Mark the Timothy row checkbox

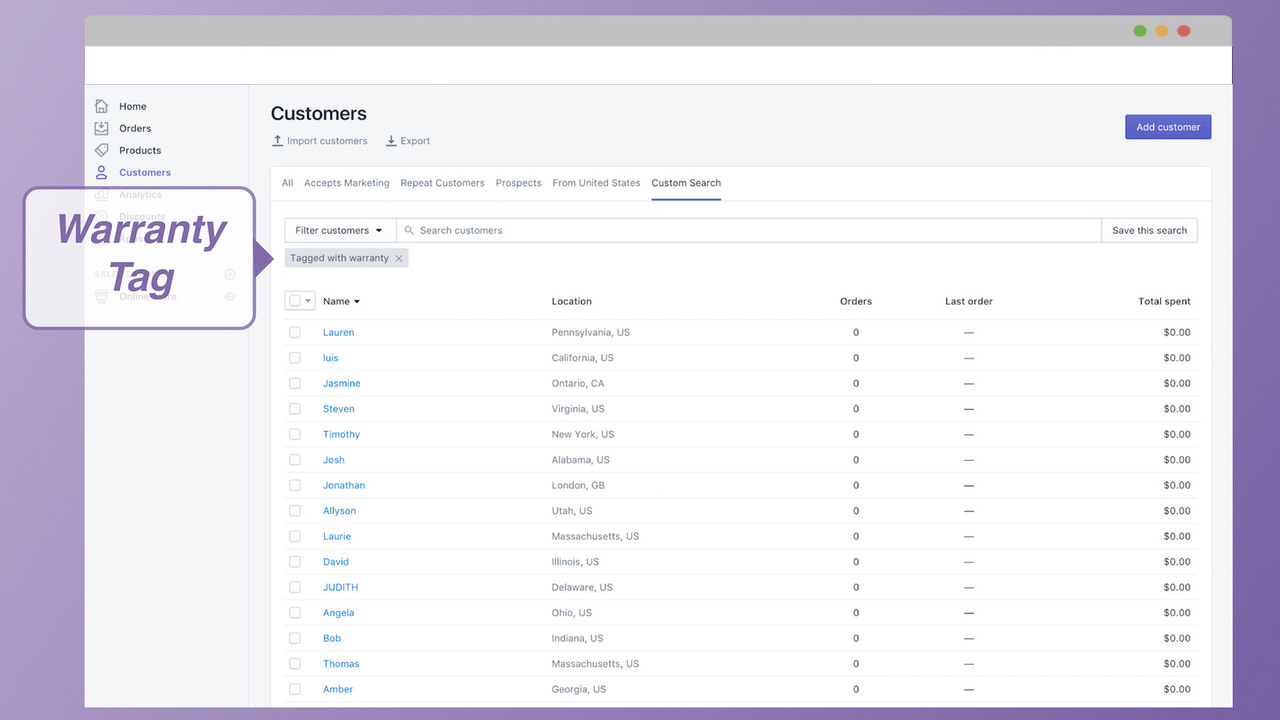pyautogui.click(x=295, y=434)
